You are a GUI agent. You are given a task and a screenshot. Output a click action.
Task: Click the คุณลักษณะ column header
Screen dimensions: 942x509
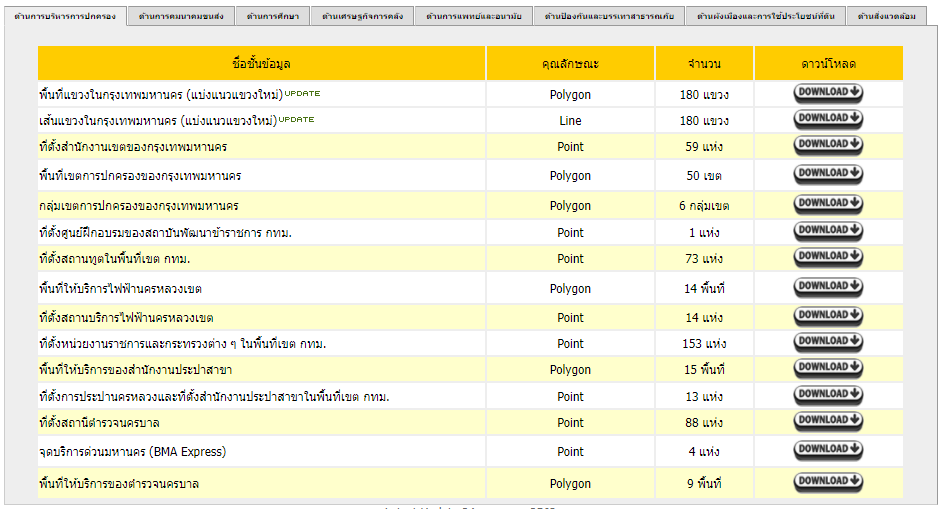[570, 63]
